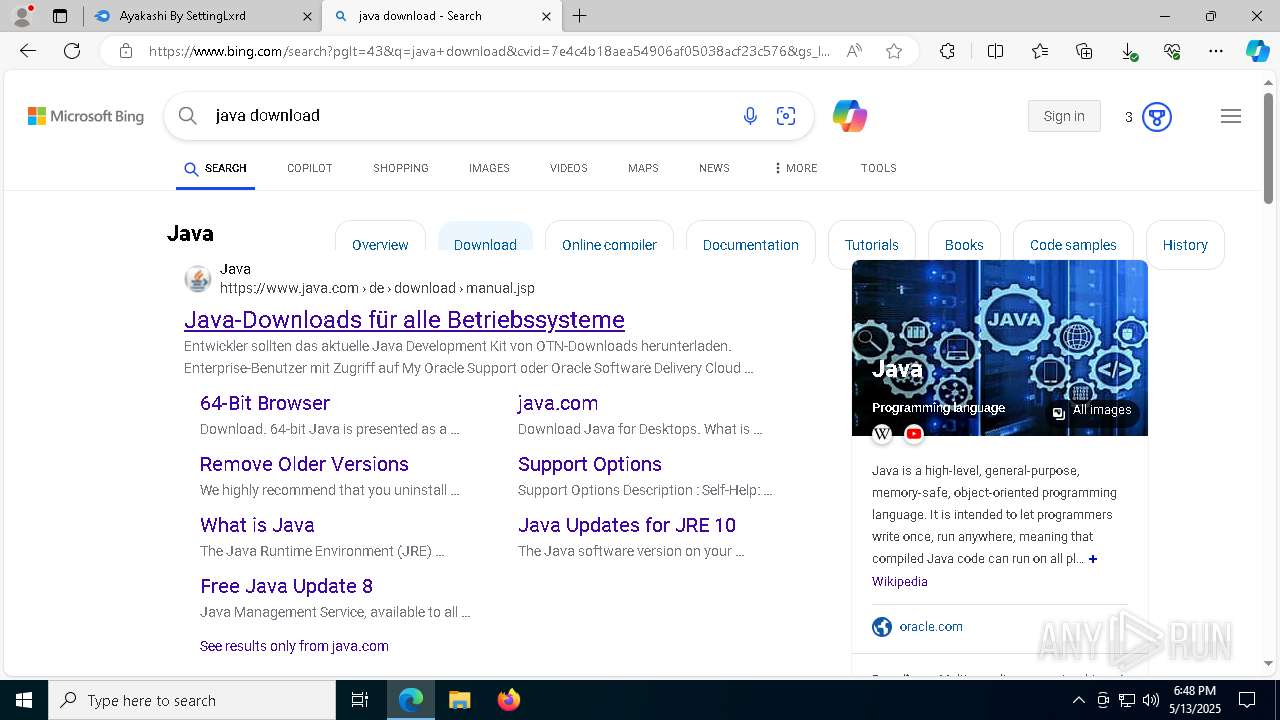Image resolution: width=1280 pixels, height=720 pixels.
Task: Open the MORE dropdown menu
Action: click(x=795, y=168)
